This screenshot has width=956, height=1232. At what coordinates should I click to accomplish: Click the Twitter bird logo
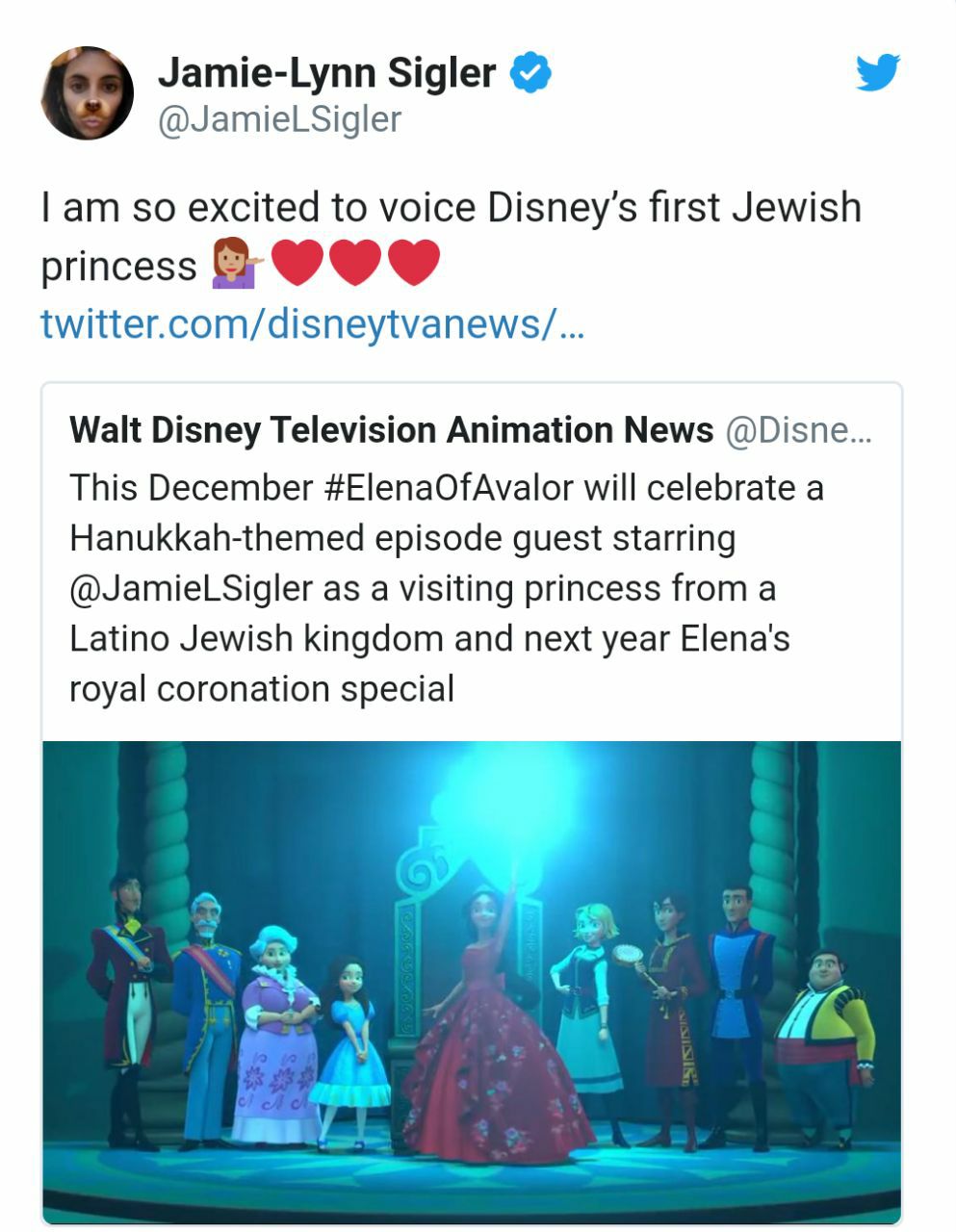coord(877,72)
